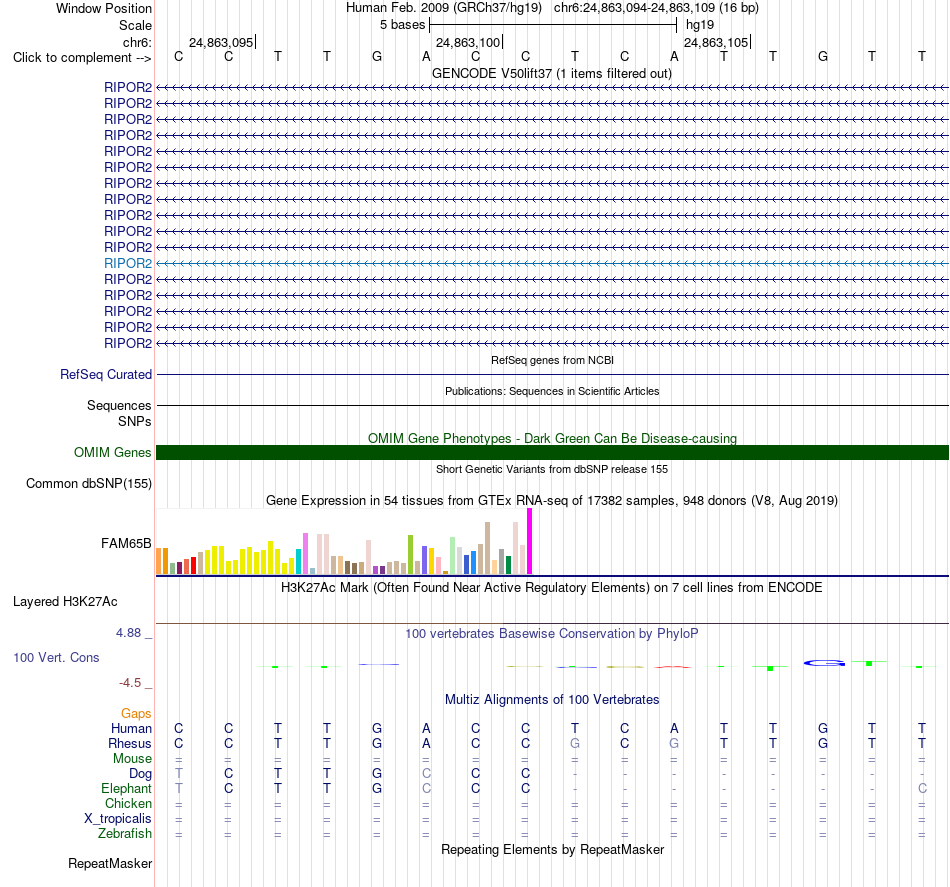Select the 'Chicken' species row label

pyautogui.click(x=128, y=803)
